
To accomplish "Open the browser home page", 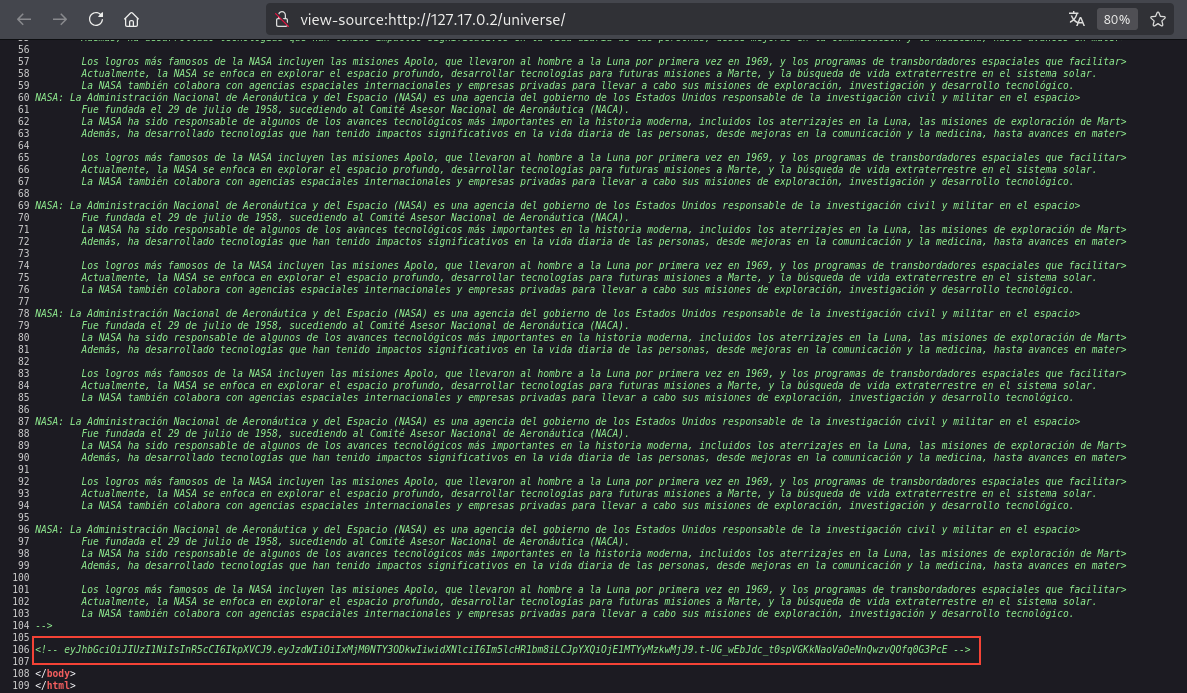I will [132, 20].
